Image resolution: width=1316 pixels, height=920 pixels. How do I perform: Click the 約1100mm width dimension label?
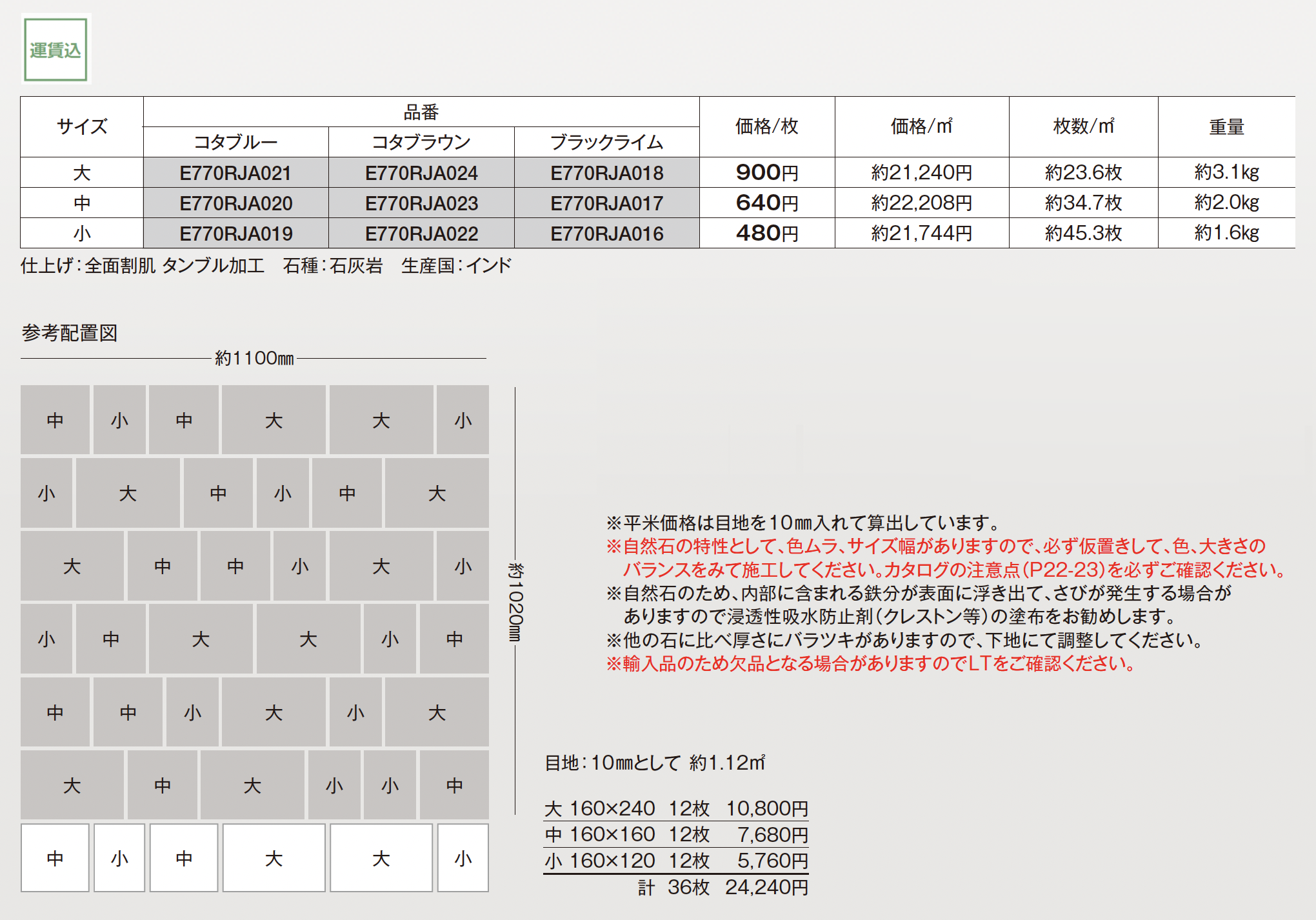tap(254, 358)
